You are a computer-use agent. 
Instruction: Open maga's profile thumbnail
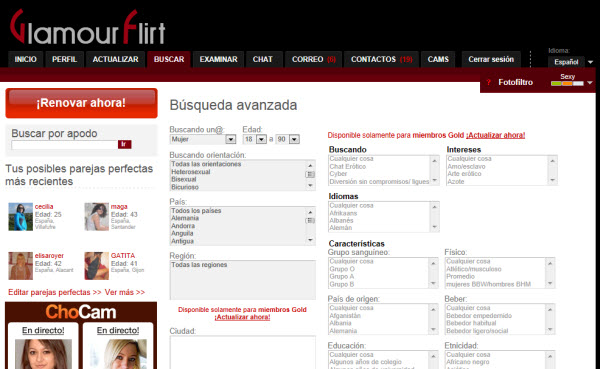click(x=96, y=217)
